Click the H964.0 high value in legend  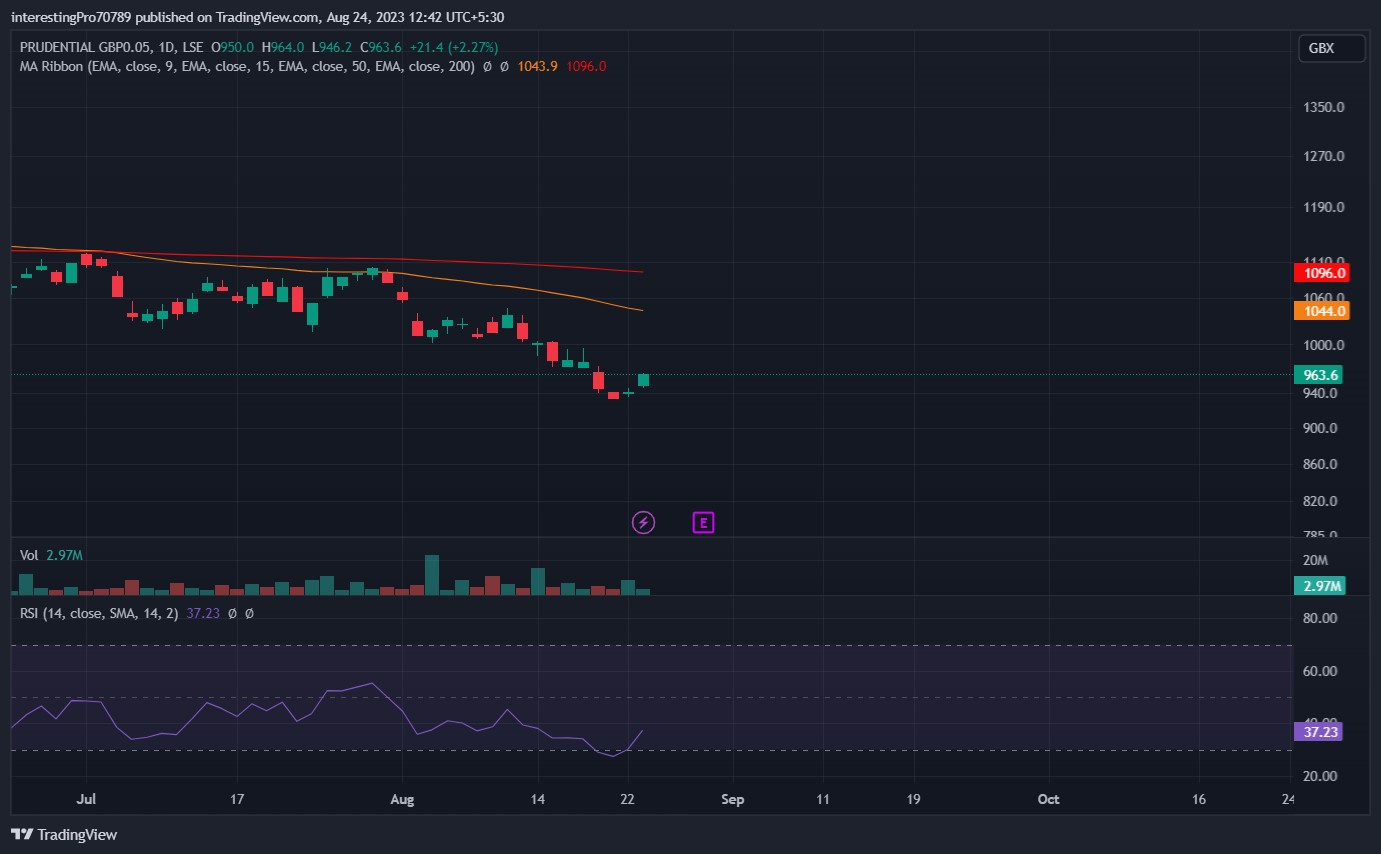point(282,47)
